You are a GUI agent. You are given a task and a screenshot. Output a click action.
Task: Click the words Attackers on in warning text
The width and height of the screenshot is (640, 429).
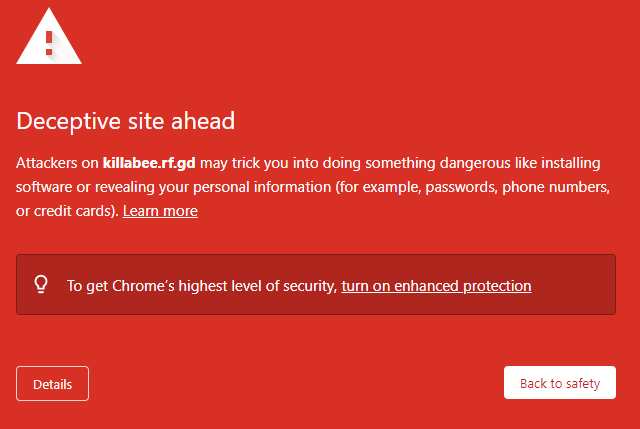pos(57,163)
